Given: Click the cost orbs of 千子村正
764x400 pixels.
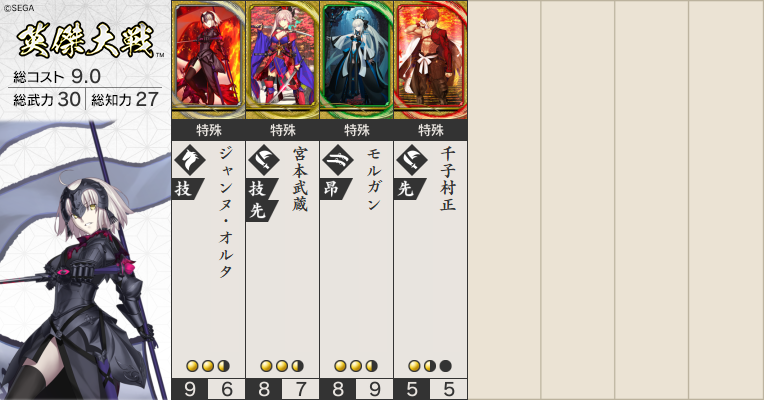Looking at the screenshot, I should tap(430, 366).
